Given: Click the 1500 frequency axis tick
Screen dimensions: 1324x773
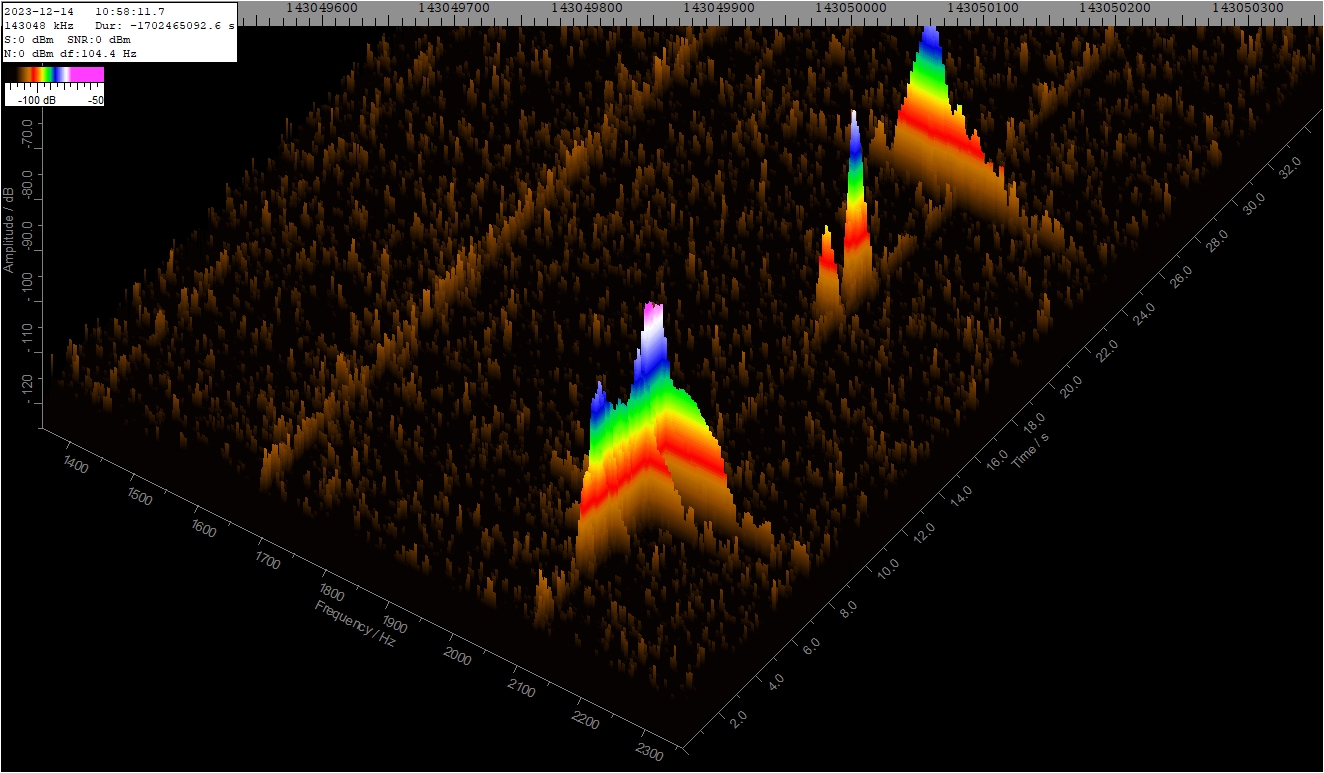Looking at the screenshot, I should click(140, 497).
